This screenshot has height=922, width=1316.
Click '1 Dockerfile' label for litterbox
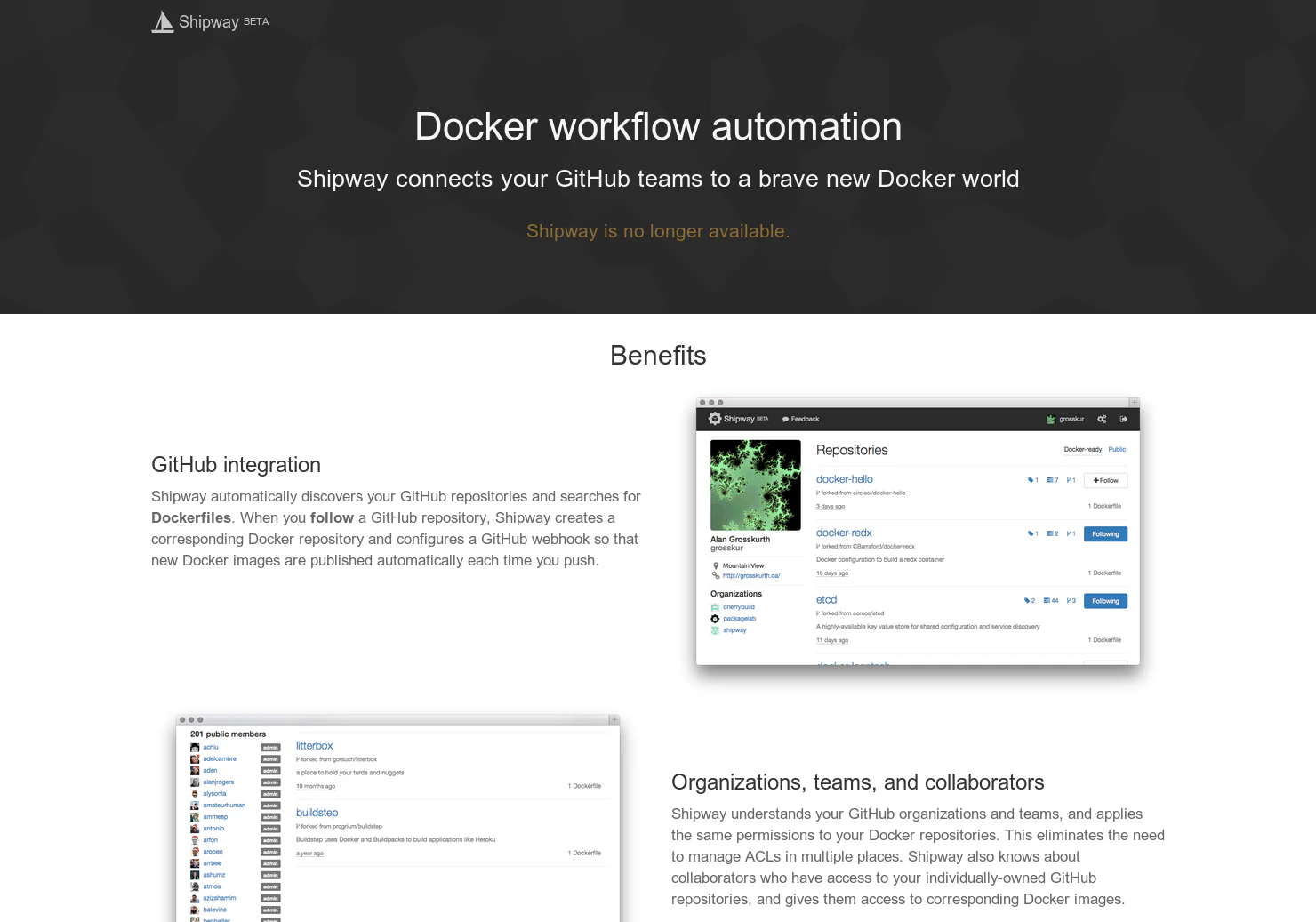584,786
